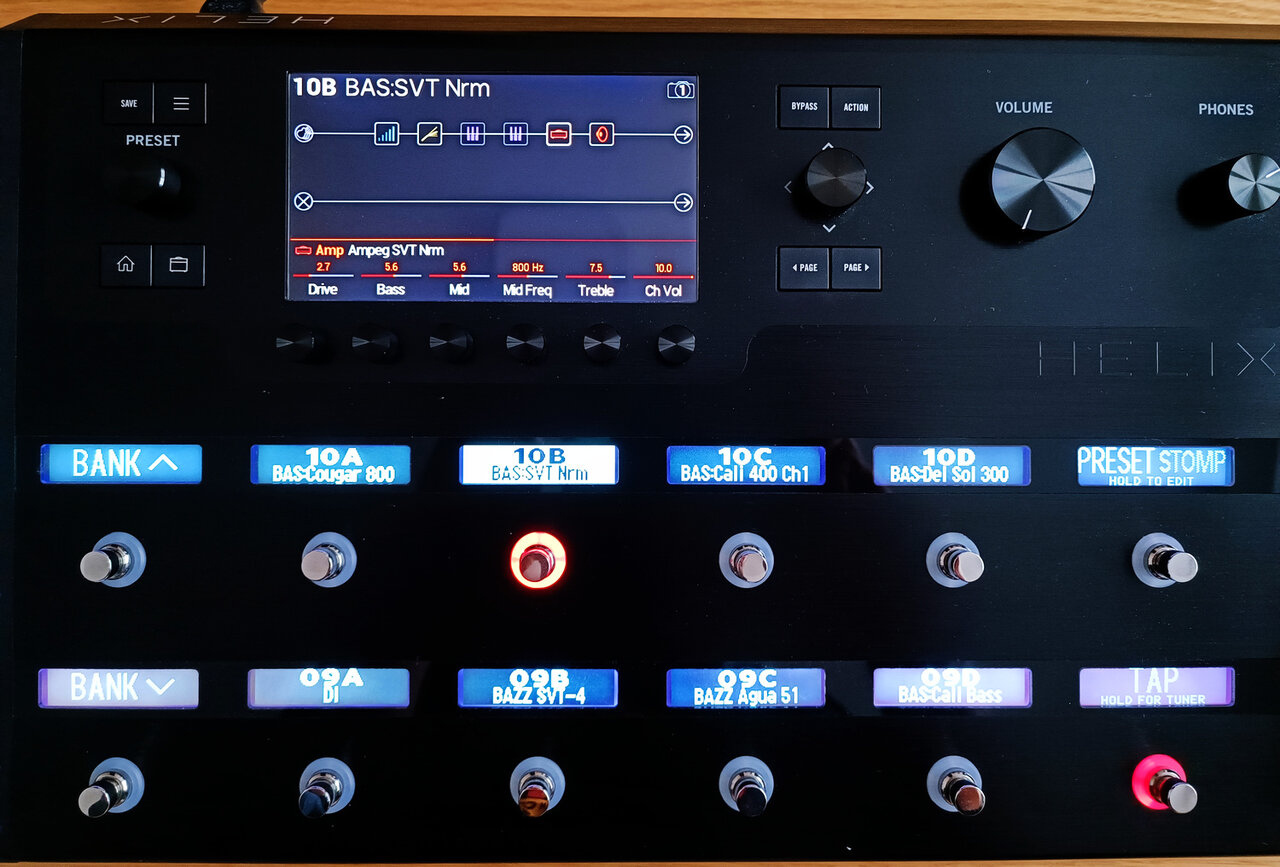Click the joystick up arrow

(827, 146)
